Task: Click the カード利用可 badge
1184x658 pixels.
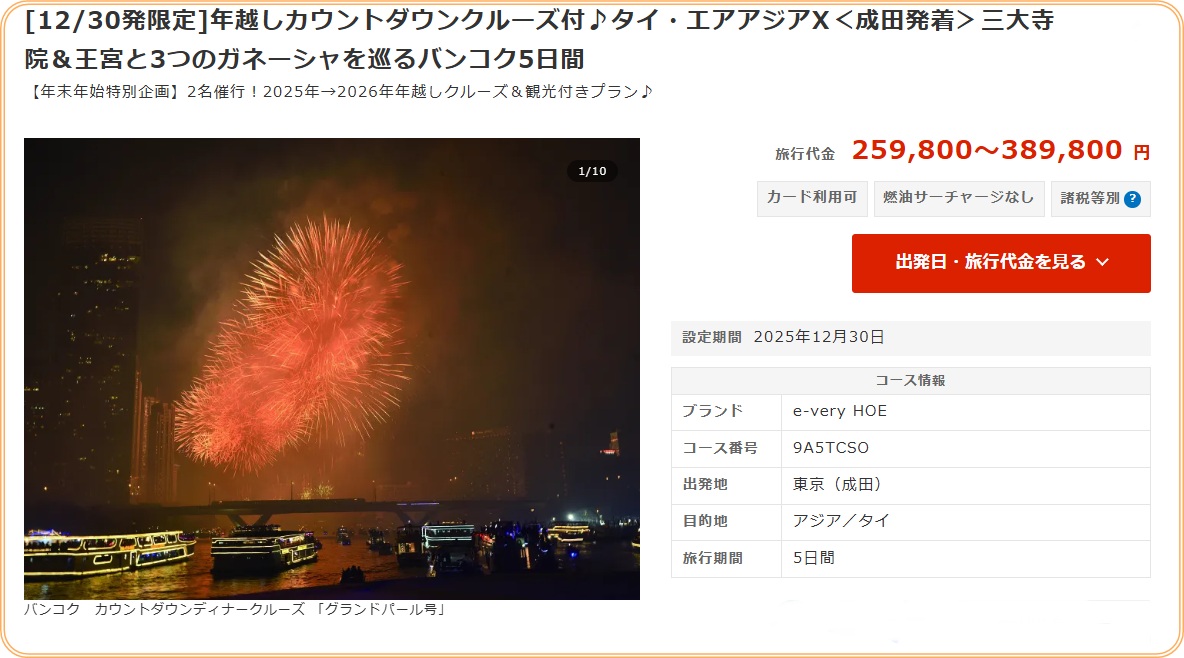Action: [812, 198]
